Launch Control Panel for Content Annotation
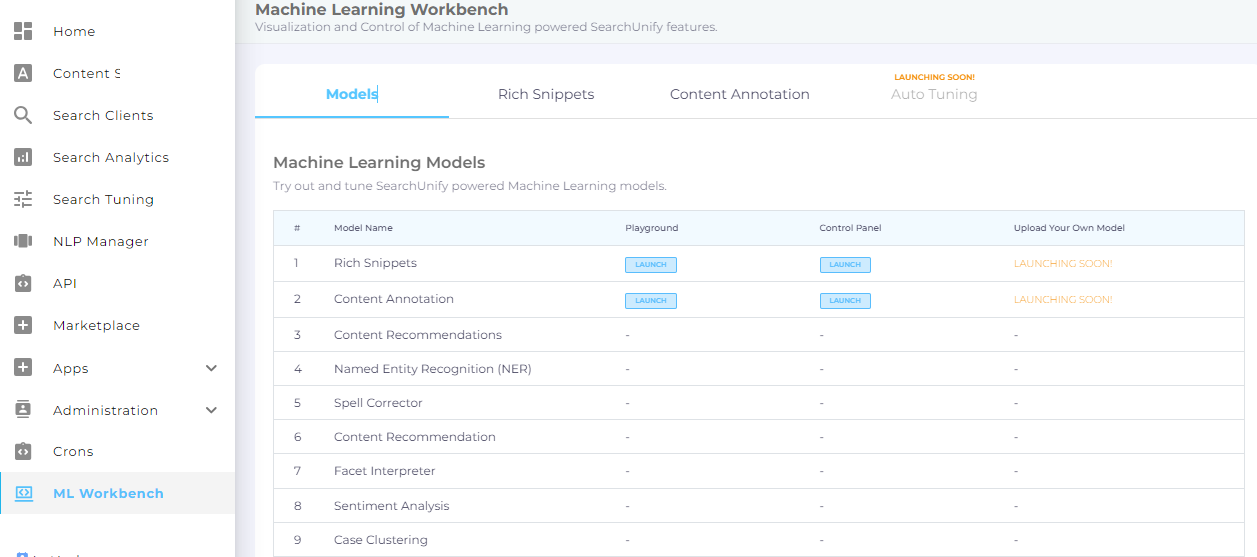 click(845, 300)
